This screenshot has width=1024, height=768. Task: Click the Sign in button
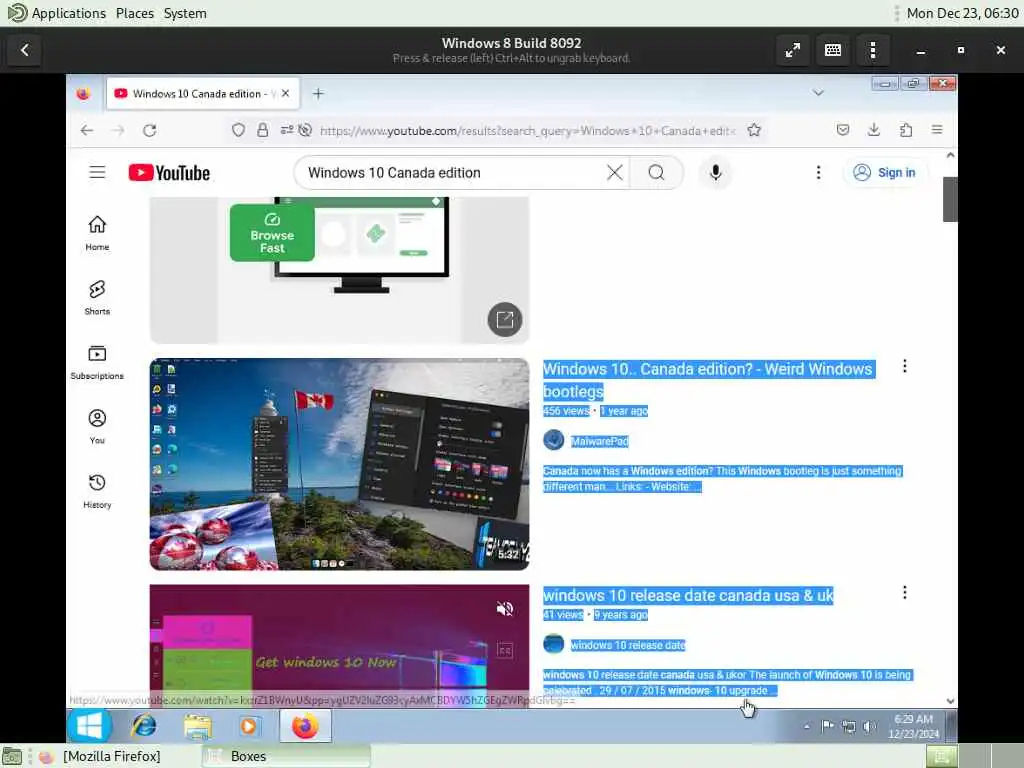tap(885, 172)
